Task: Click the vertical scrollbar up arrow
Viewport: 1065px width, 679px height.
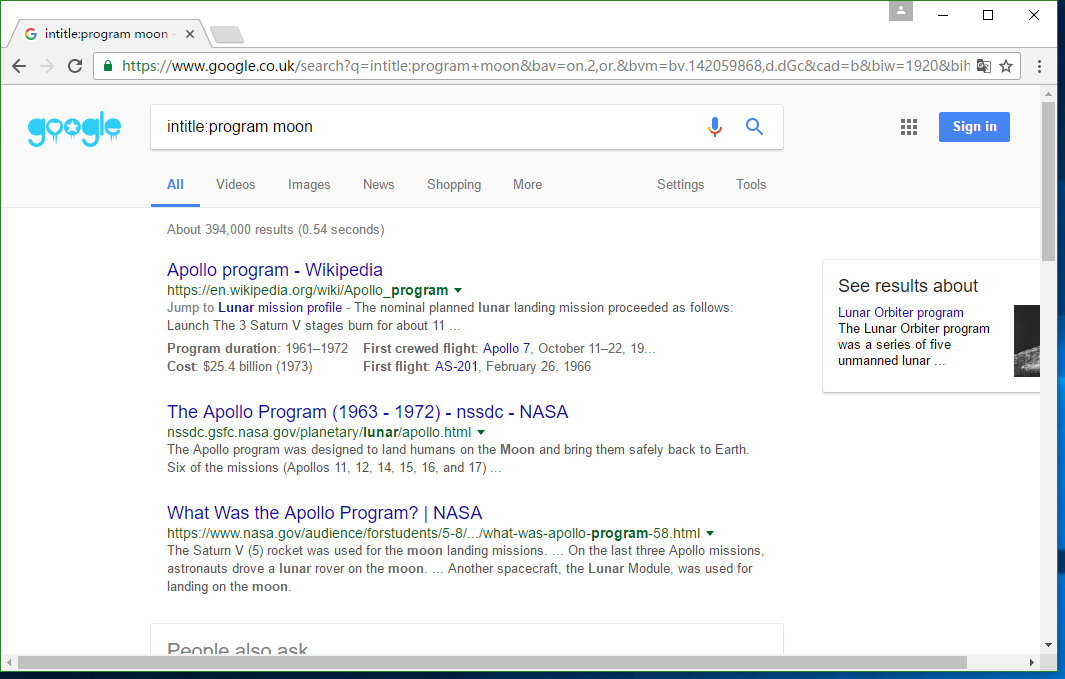Action: [x=1049, y=93]
